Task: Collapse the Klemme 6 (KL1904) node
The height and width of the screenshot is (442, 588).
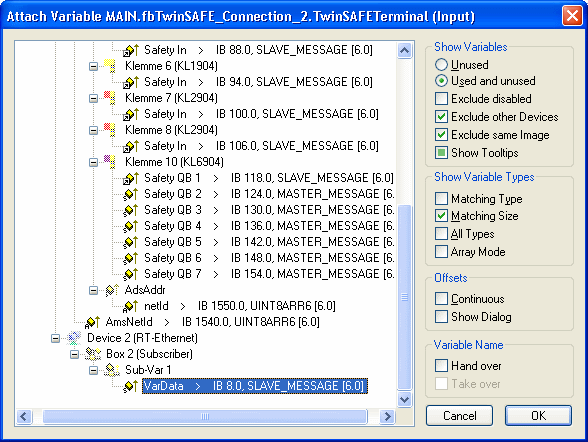Action: click(x=93, y=67)
